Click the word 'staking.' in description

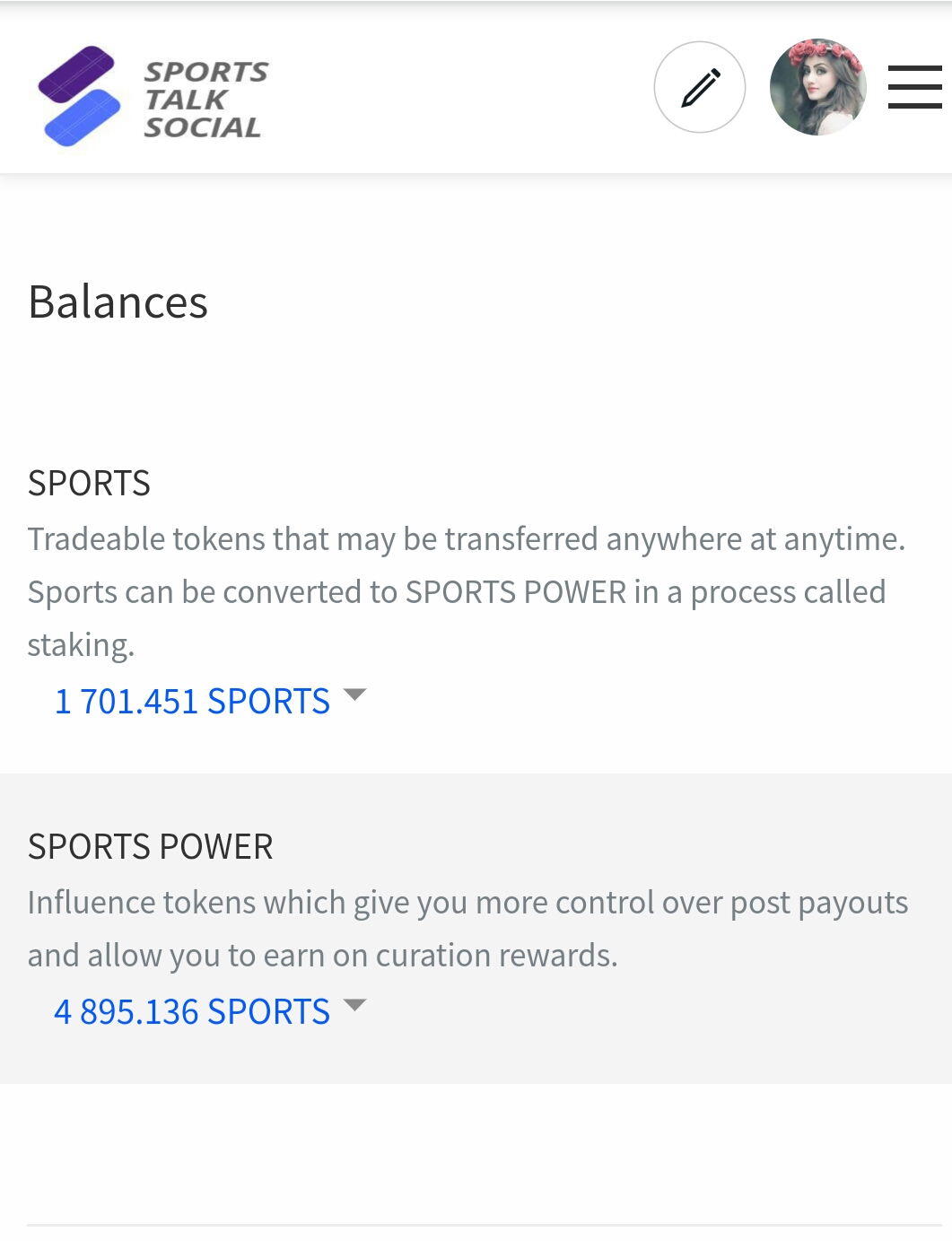[x=81, y=644]
